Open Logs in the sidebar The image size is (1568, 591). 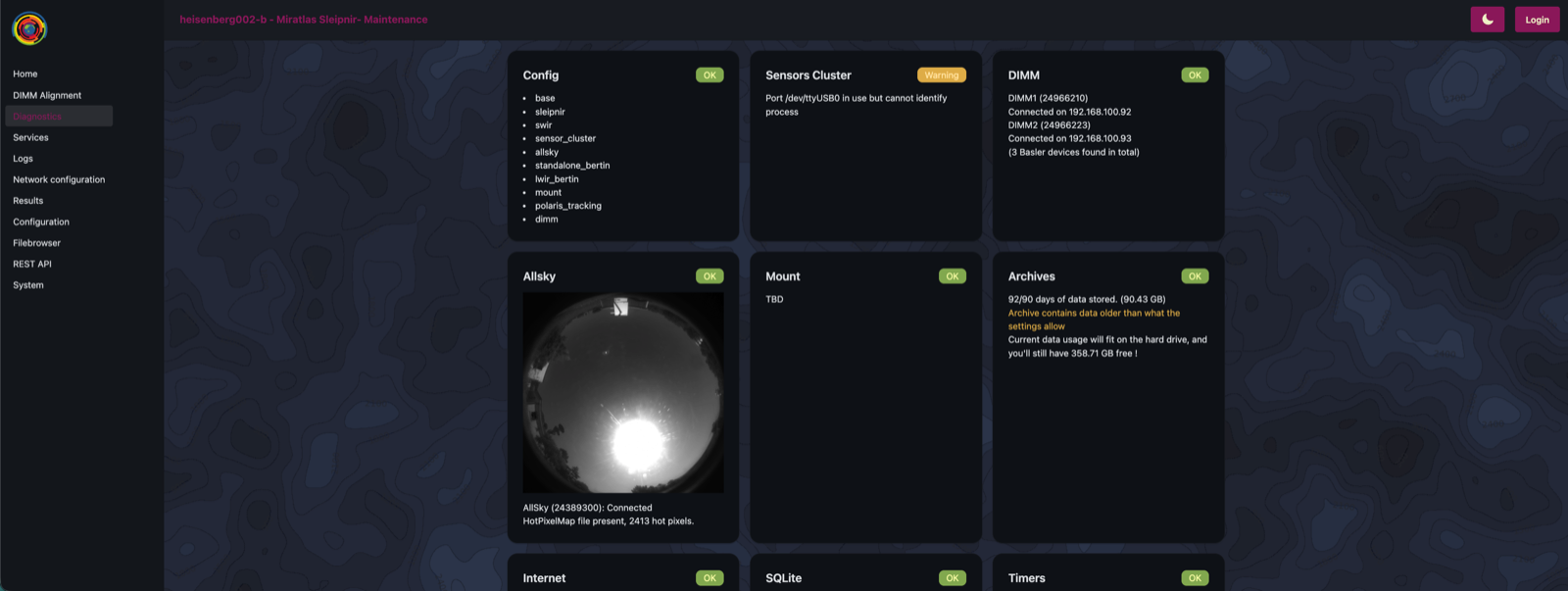point(23,159)
